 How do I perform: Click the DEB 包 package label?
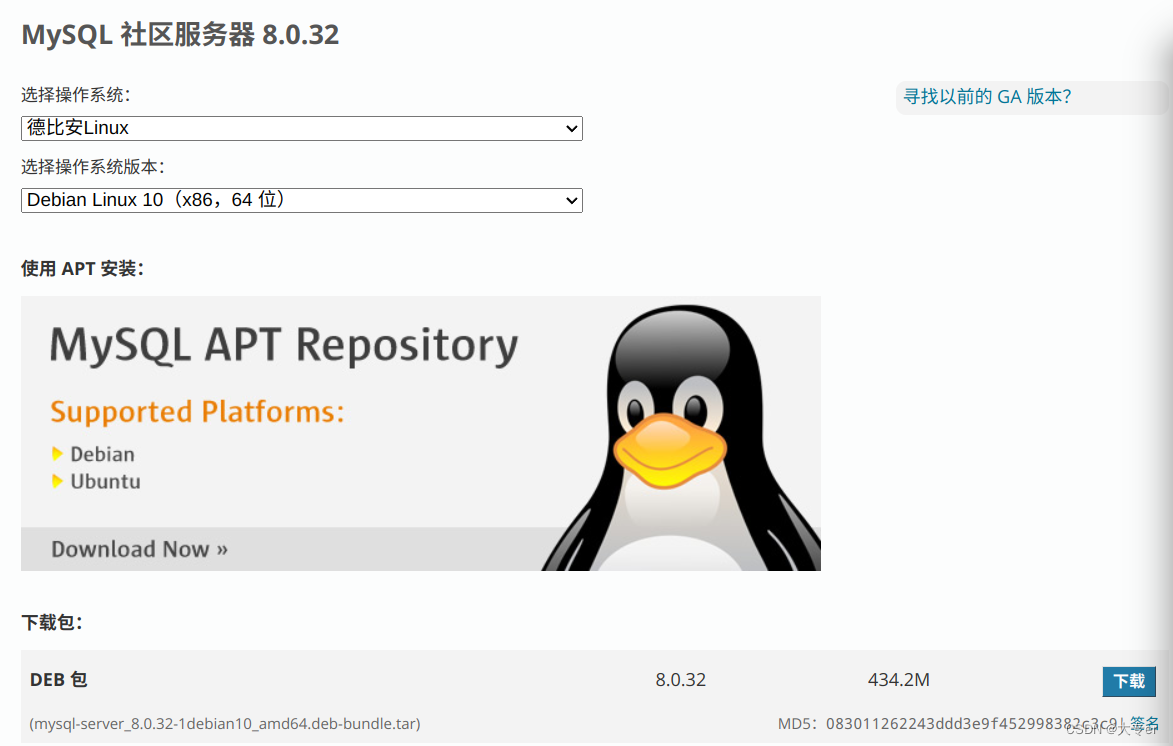point(58,679)
